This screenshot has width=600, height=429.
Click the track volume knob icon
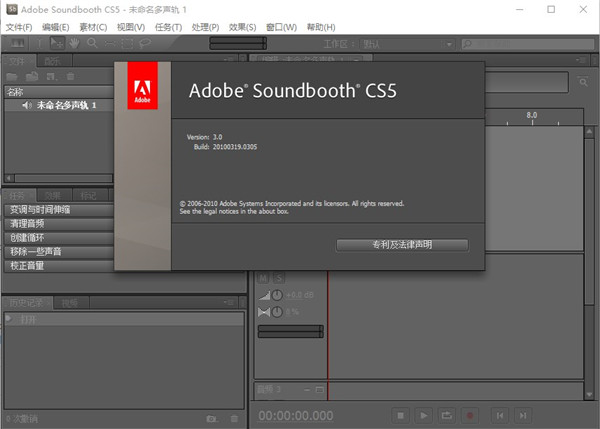tap(277, 295)
